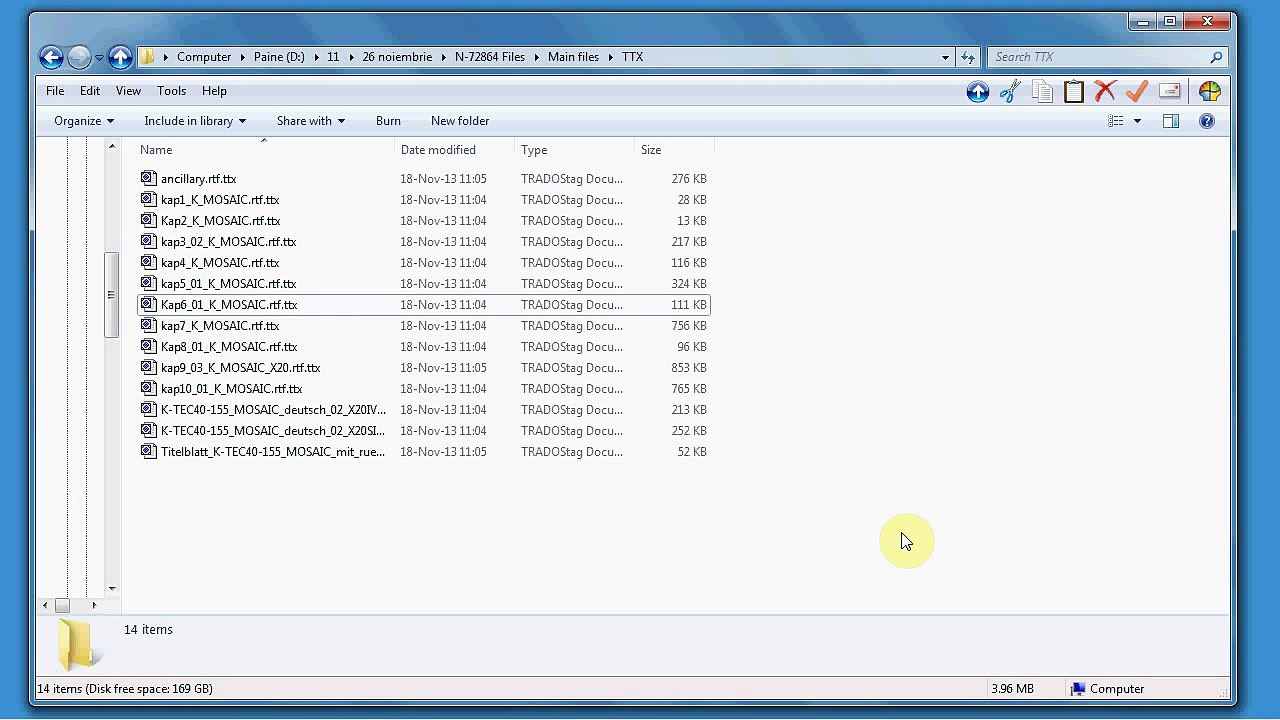Select file kap10_01_K_MOSAIC.rtf.ttx

pyautogui.click(x=231, y=389)
